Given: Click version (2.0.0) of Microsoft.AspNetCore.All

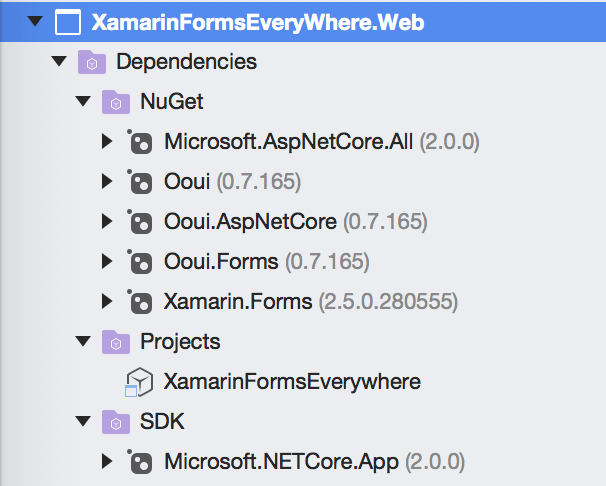Looking at the screenshot, I should click(449, 142).
